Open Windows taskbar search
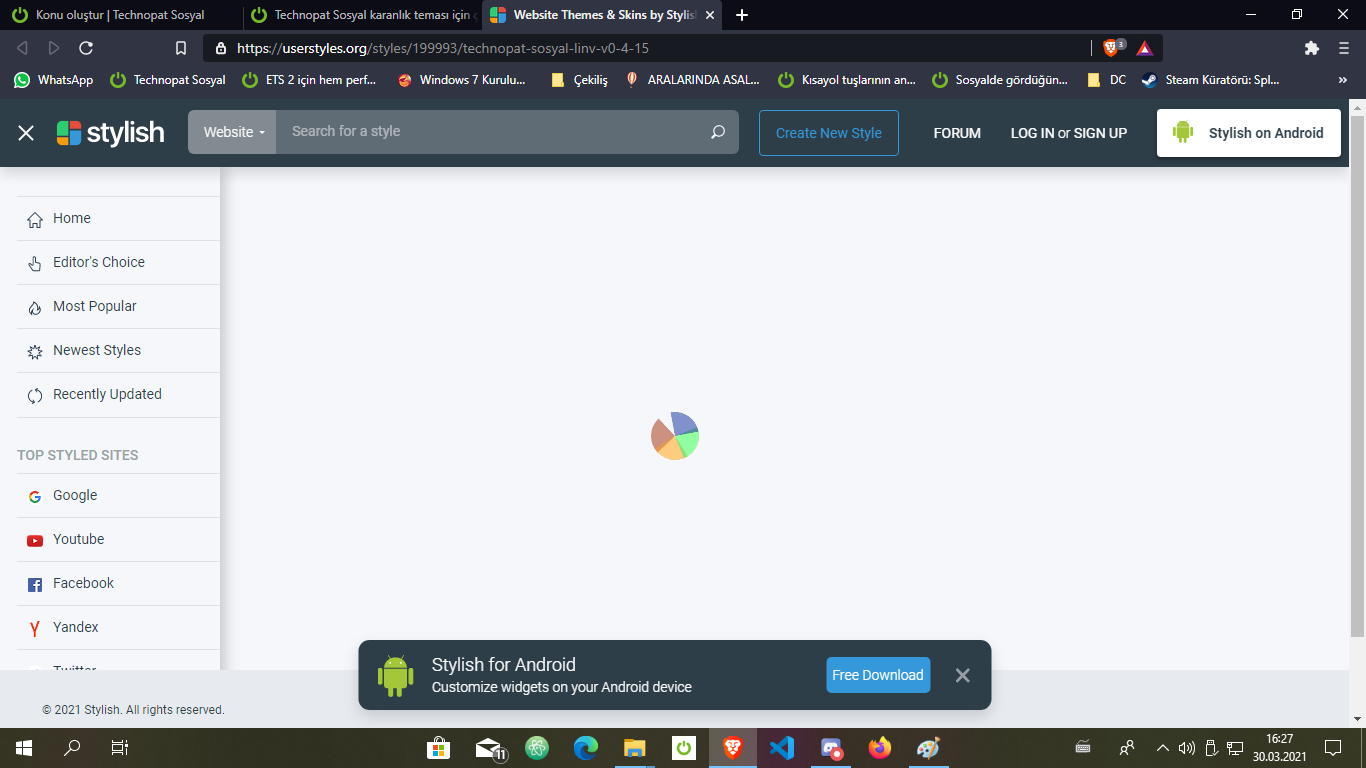Screen dimensions: 1366x768 click(x=72, y=748)
